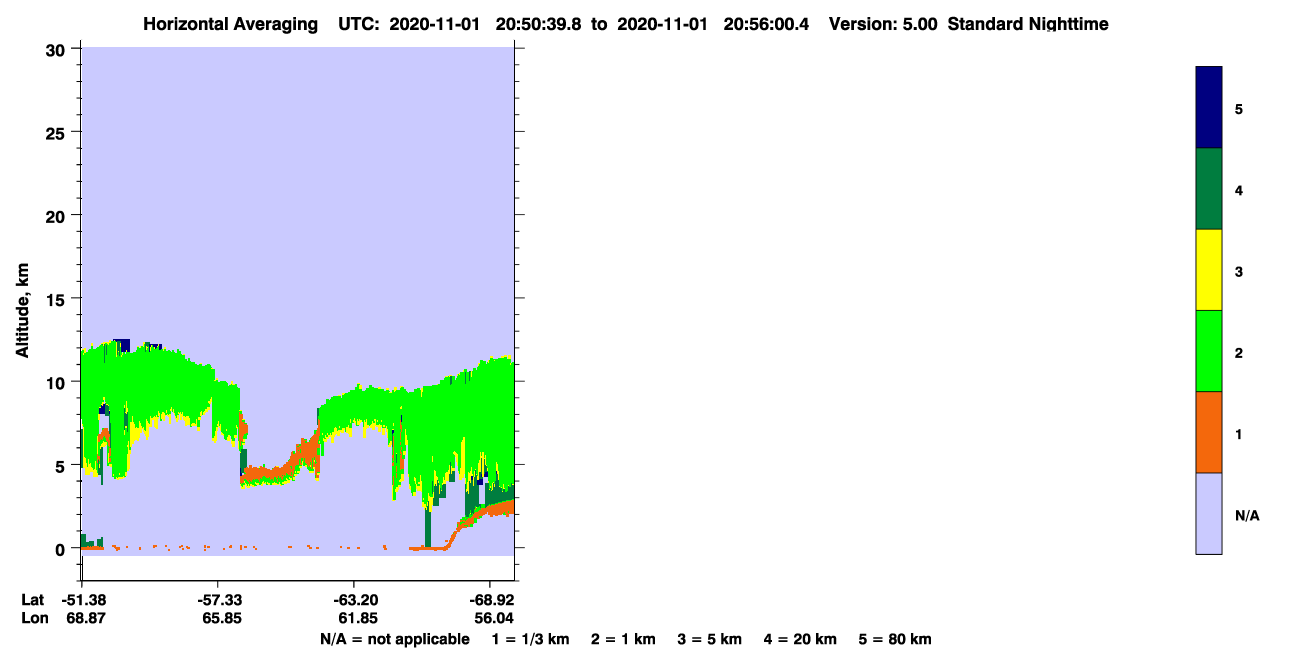Click the longitude value 65.85

[221, 618]
